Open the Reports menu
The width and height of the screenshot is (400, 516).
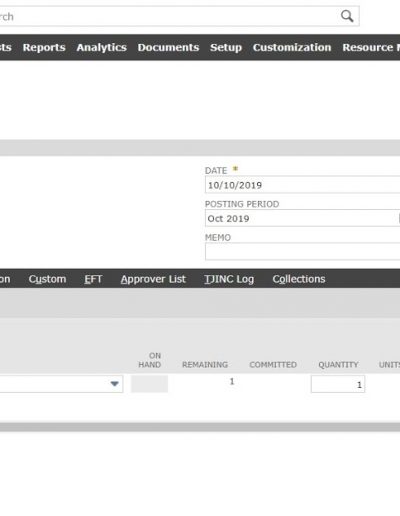click(x=44, y=47)
